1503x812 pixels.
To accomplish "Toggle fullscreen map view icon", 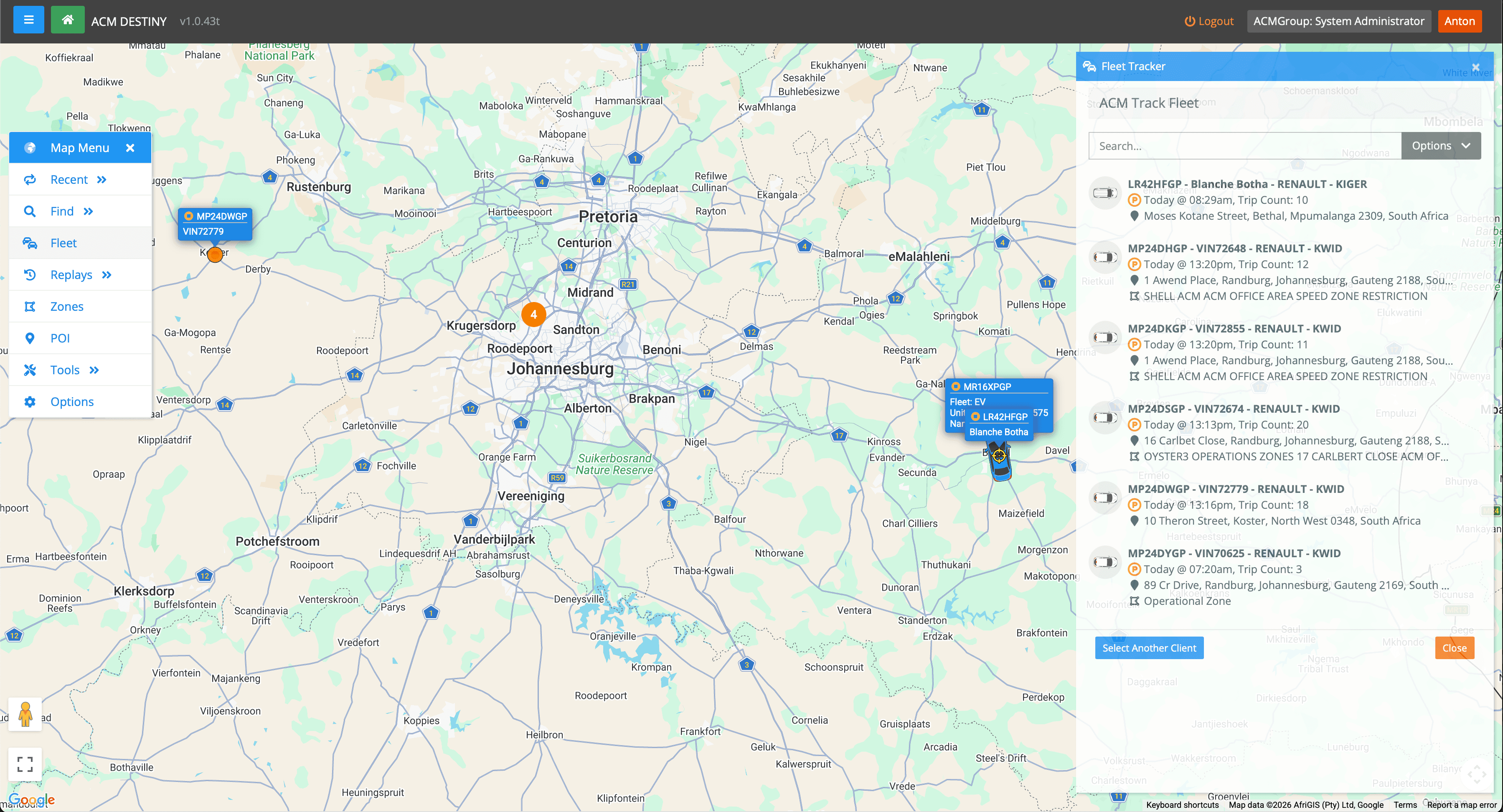I will (x=25, y=764).
